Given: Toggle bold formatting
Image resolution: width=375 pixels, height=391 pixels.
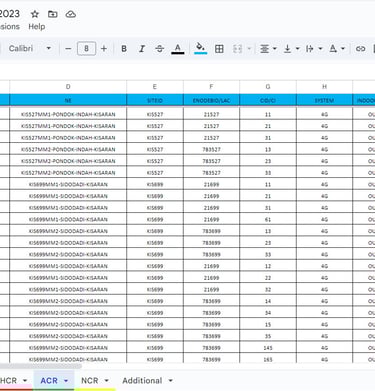Looking at the screenshot, I should 124,49.
